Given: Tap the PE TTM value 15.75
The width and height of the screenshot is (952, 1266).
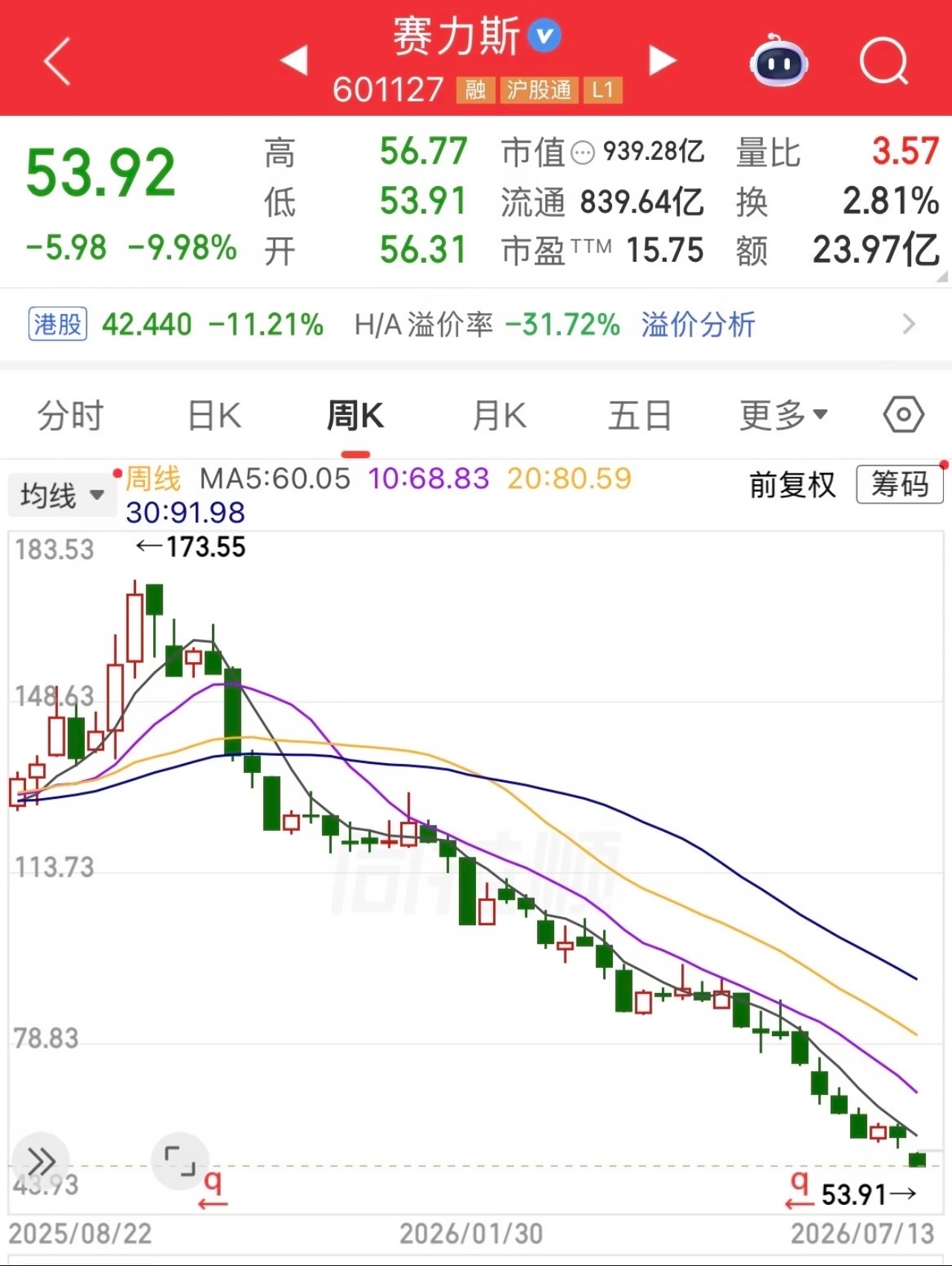Looking at the screenshot, I should point(665,251).
